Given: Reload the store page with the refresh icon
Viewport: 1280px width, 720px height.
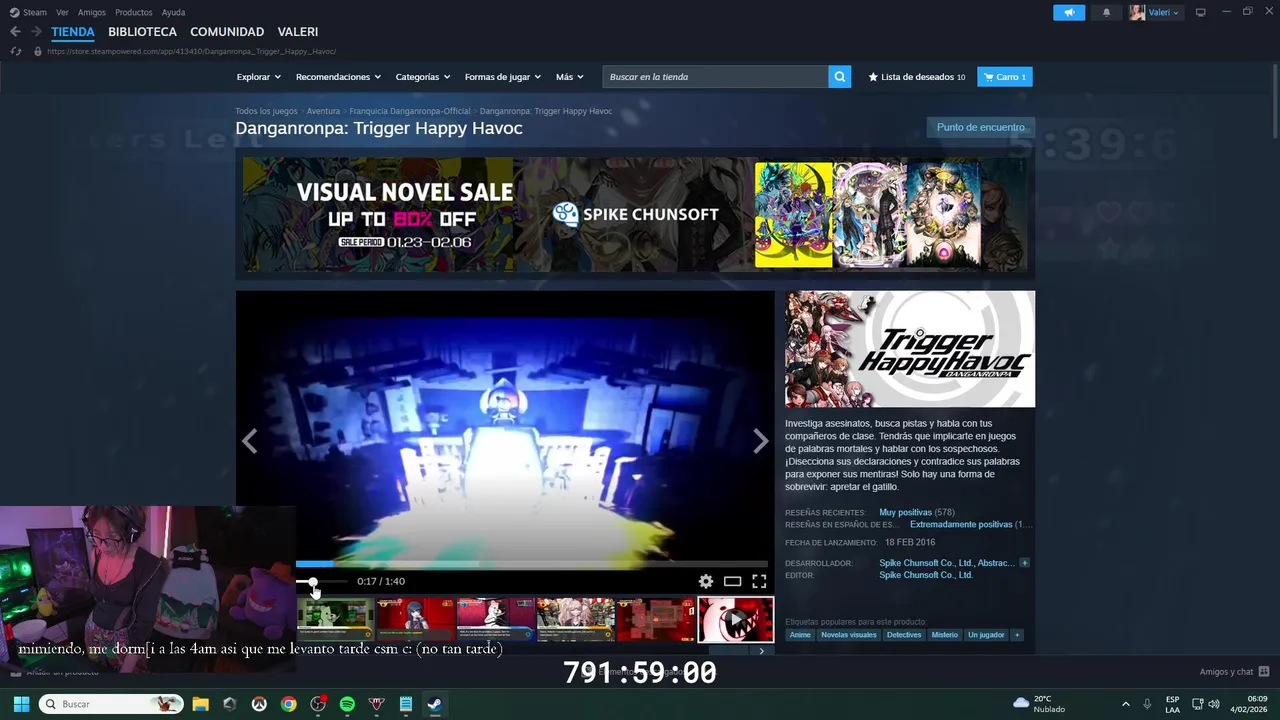Looking at the screenshot, I should tap(15, 51).
